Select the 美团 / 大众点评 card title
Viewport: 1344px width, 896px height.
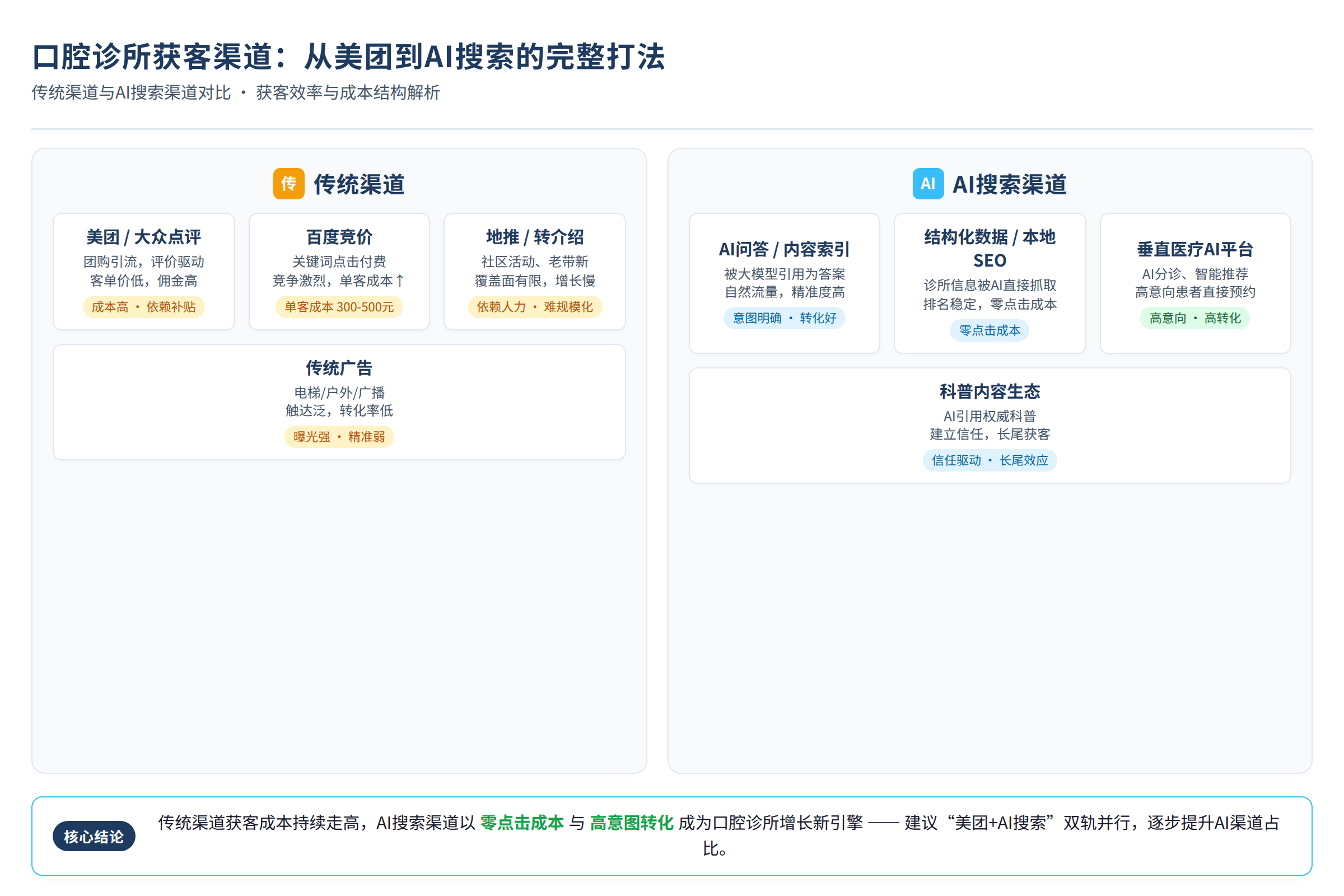click(x=144, y=236)
